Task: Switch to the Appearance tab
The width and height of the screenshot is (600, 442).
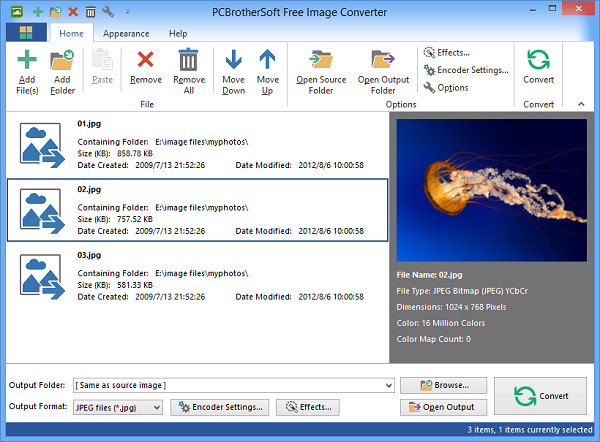Action: (x=126, y=33)
